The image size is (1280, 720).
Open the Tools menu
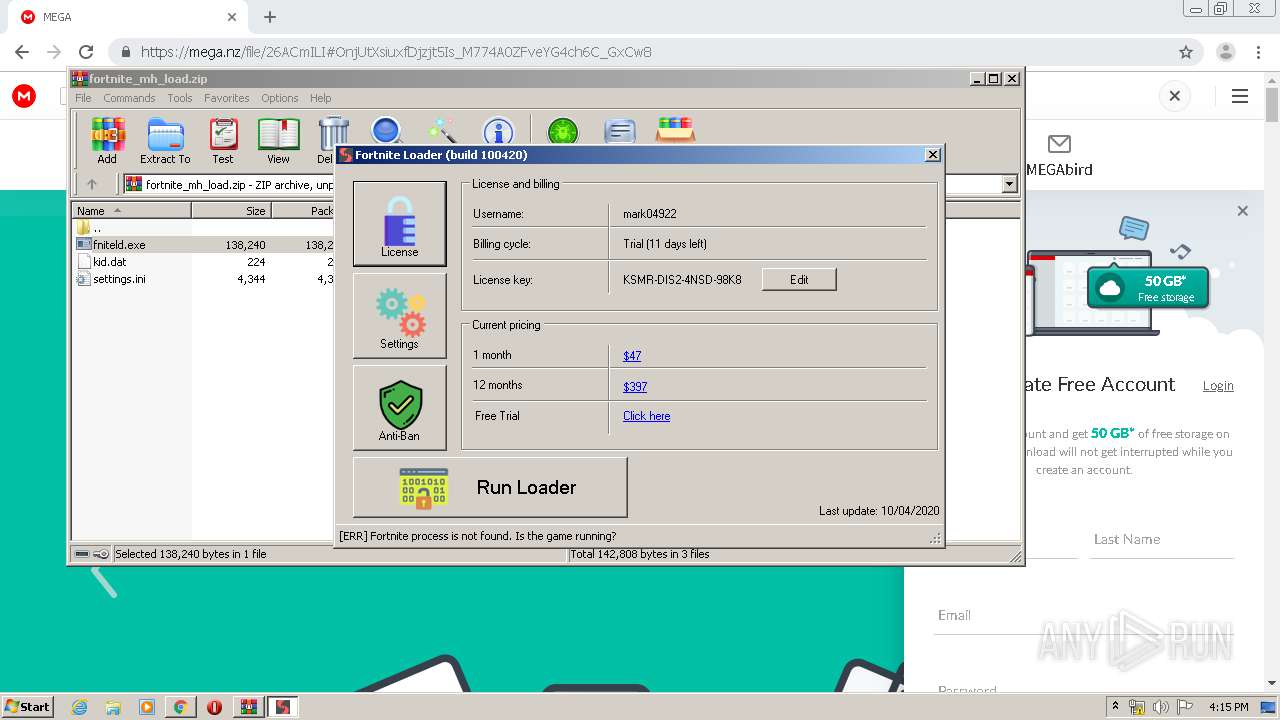pos(180,98)
